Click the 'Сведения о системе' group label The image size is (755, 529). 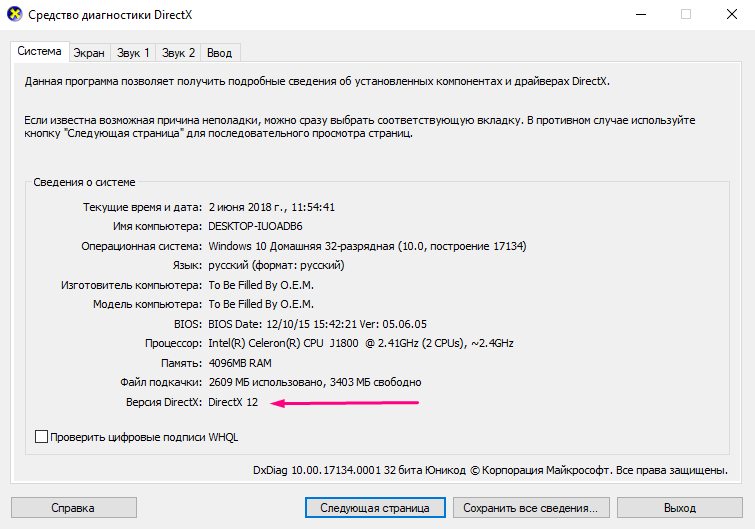(x=84, y=182)
